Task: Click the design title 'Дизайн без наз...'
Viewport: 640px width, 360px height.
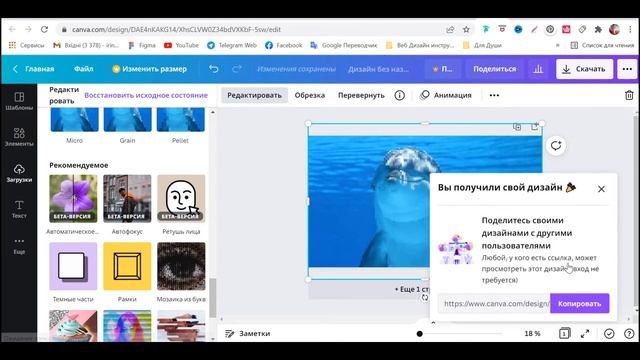Action: click(x=378, y=69)
